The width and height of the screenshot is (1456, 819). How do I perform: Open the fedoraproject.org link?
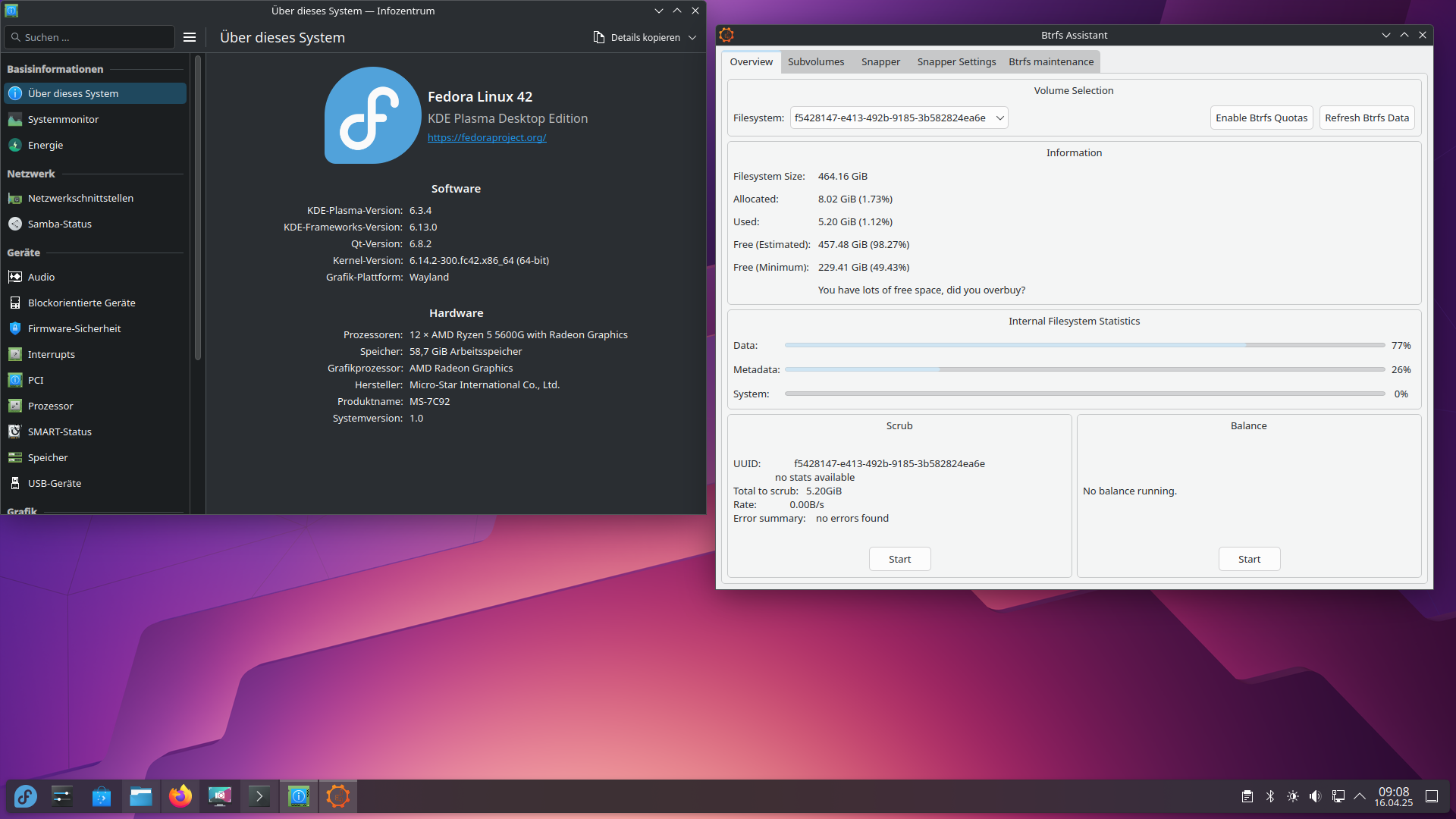click(x=487, y=137)
